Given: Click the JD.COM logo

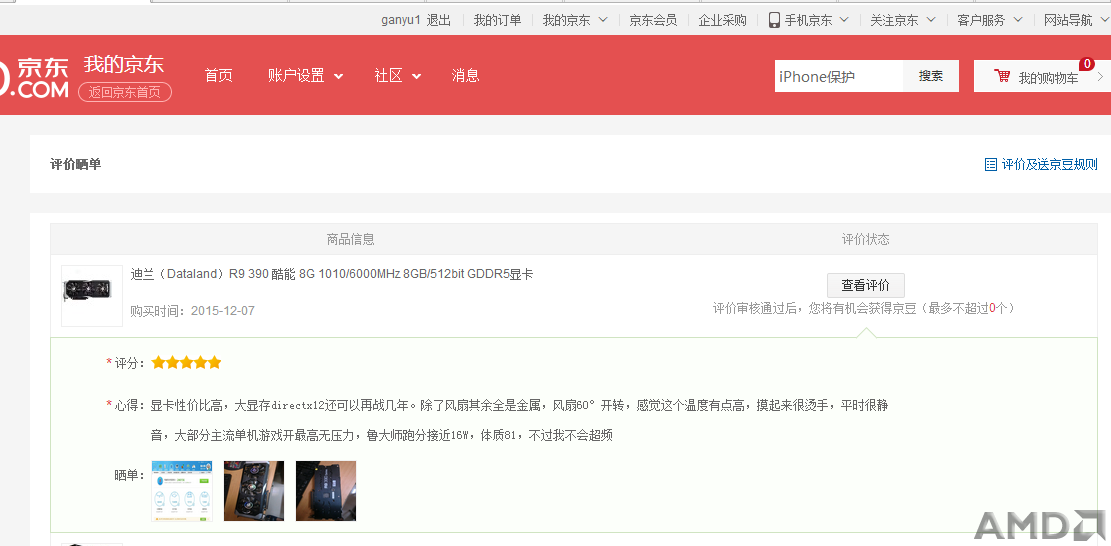Looking at the screenshot, I should point(35,78).
